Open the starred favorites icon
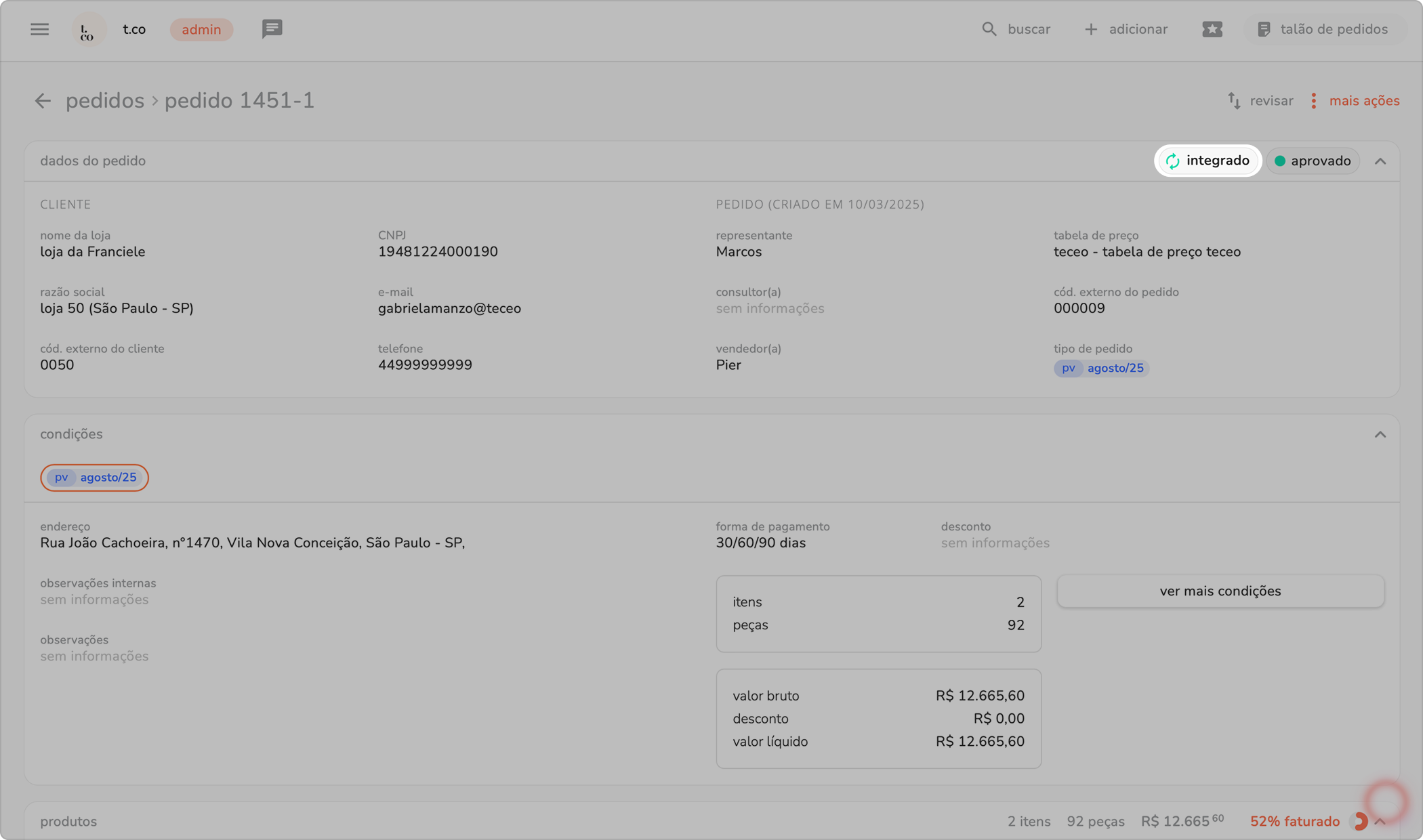 point(1212,29)
